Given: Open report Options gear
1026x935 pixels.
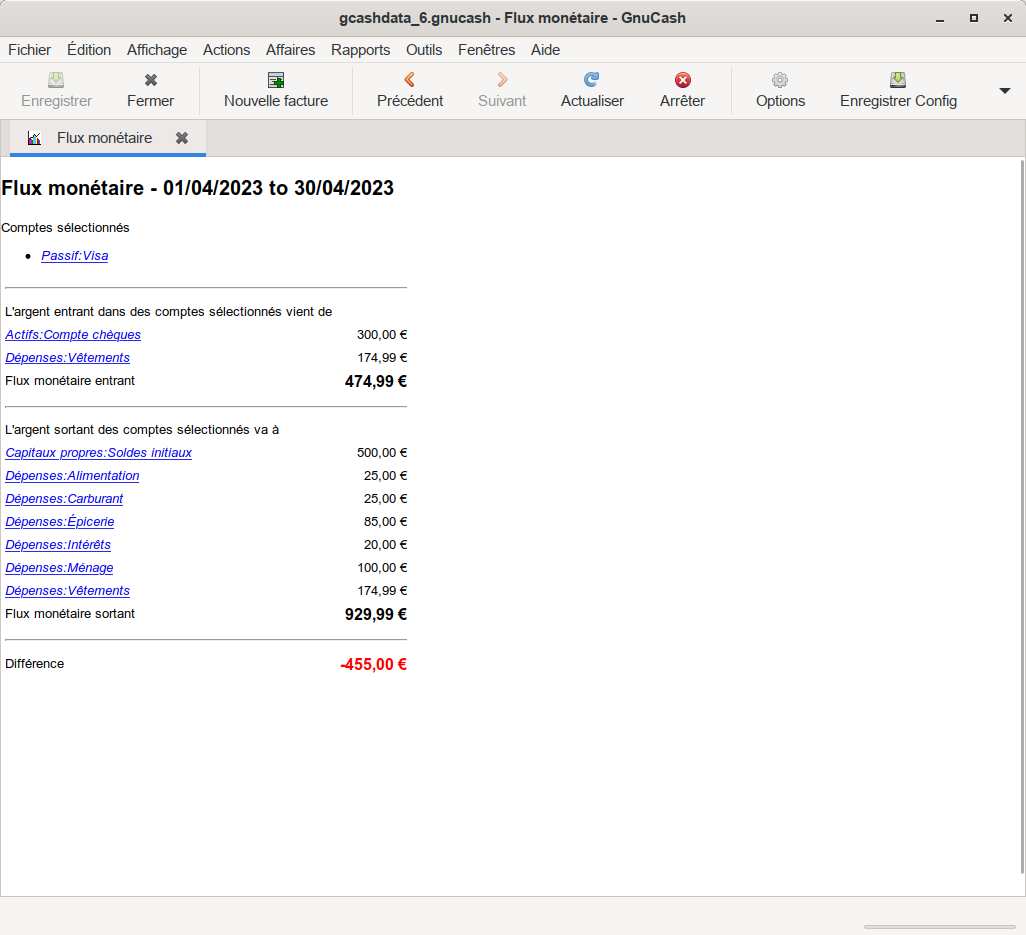Looking at the screenshot, I should coord(780,81).
